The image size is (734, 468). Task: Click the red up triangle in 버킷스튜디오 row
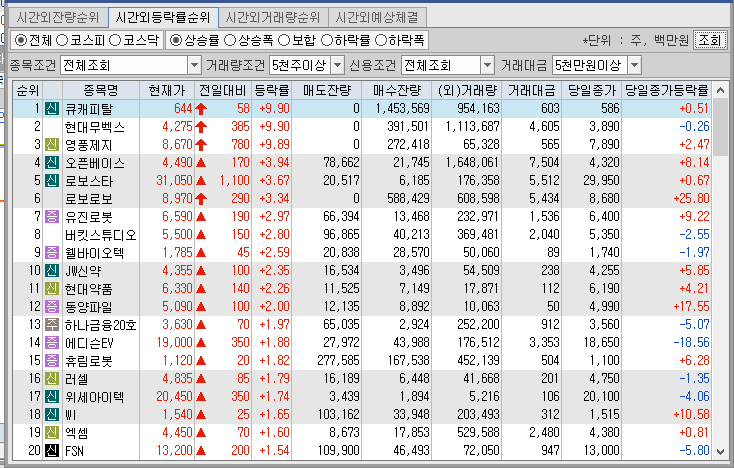[x=201, y=235]
